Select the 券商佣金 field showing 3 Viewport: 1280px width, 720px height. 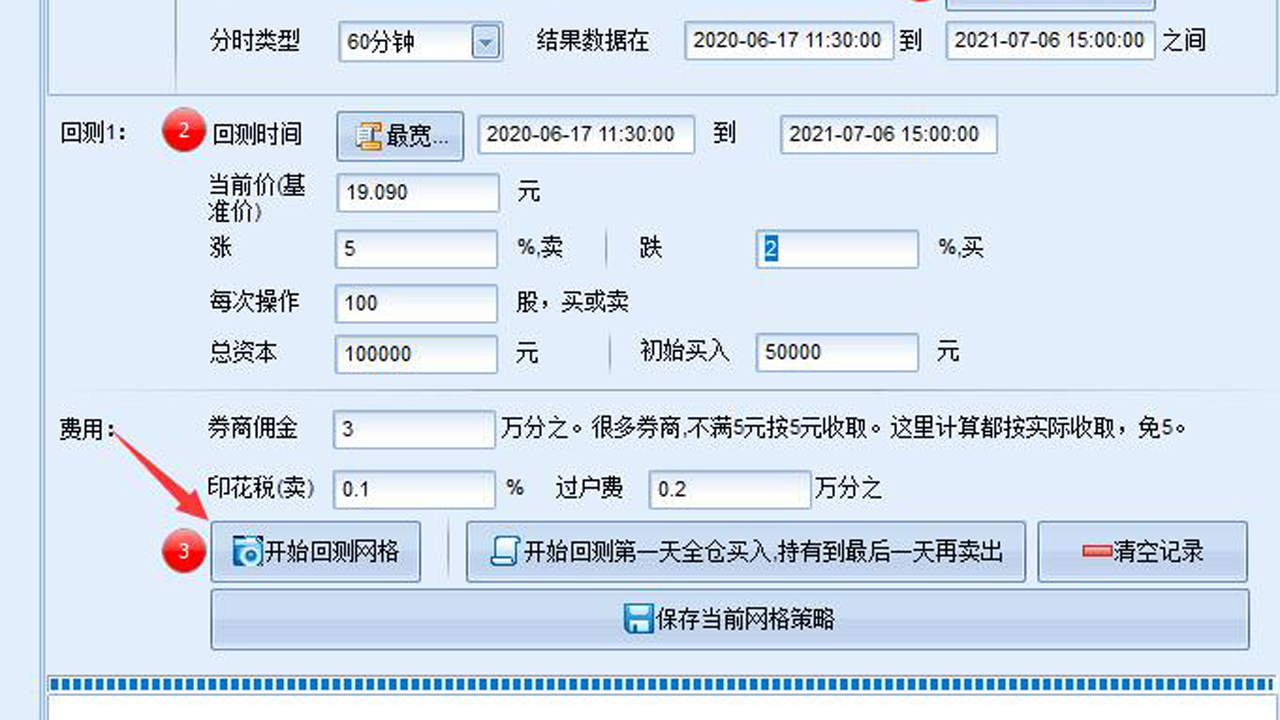(413, 429)
